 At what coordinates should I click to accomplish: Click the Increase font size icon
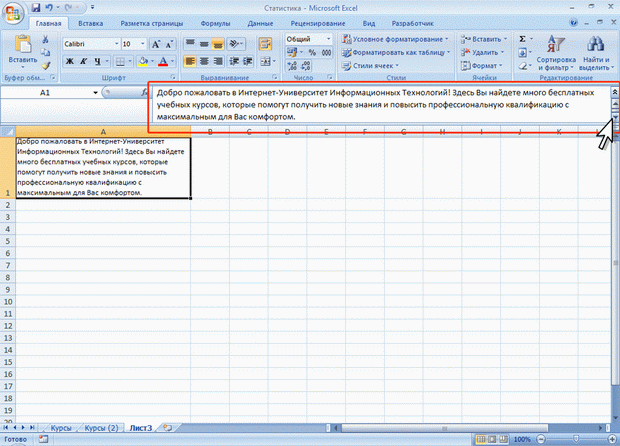click(x=156, y=44)
